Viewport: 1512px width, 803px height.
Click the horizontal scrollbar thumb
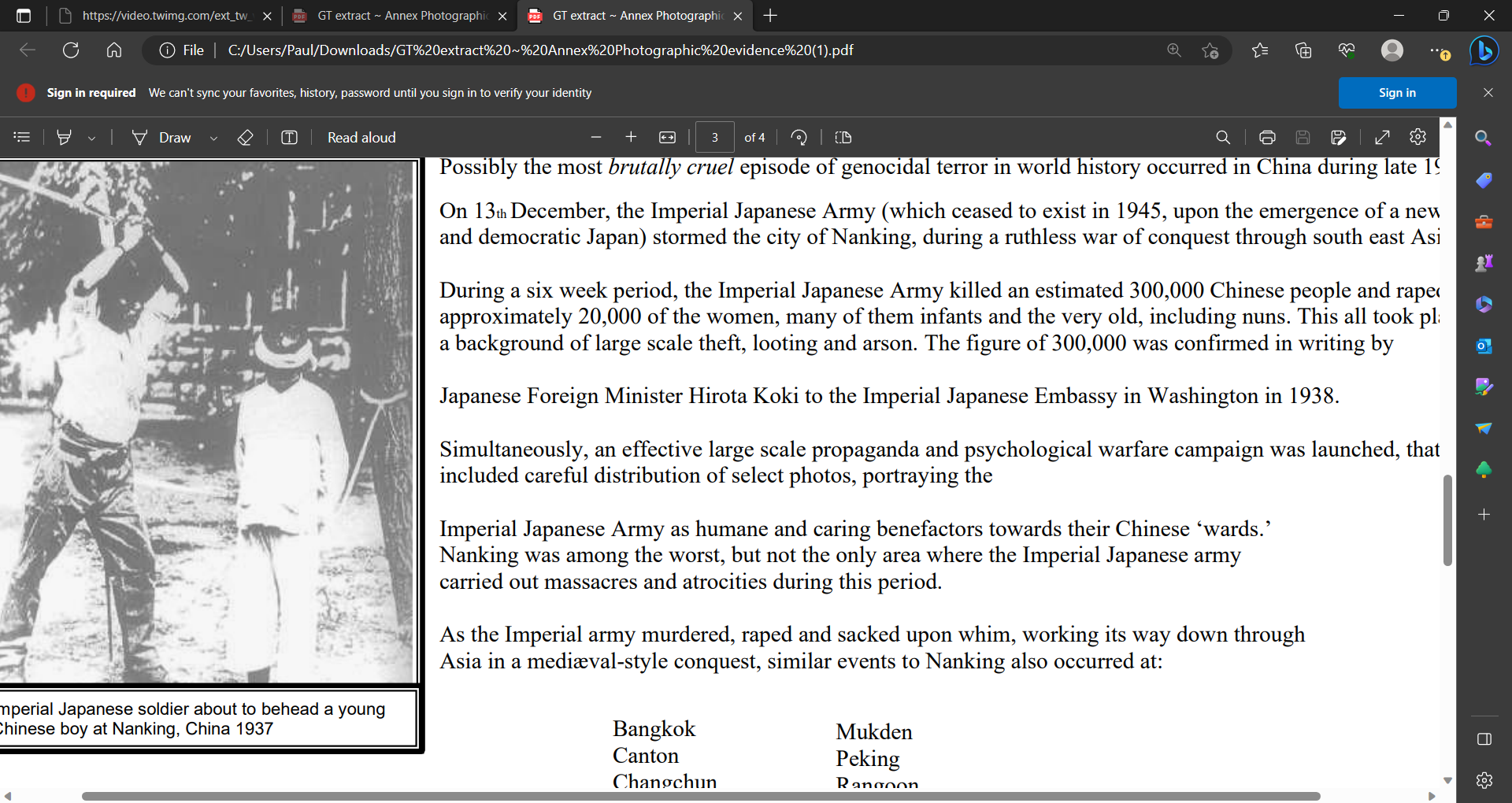pyautogui.click(x=701, y=796)
